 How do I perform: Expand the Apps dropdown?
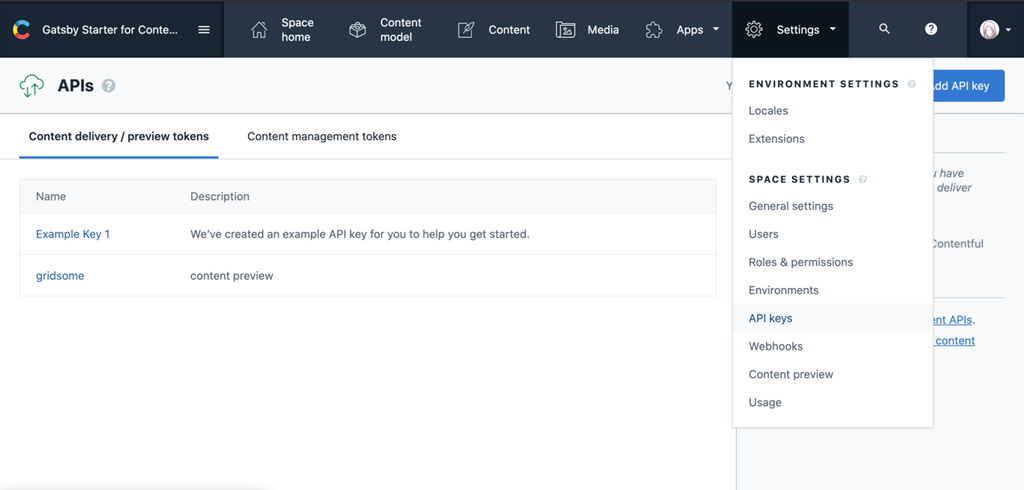[683, 30]
